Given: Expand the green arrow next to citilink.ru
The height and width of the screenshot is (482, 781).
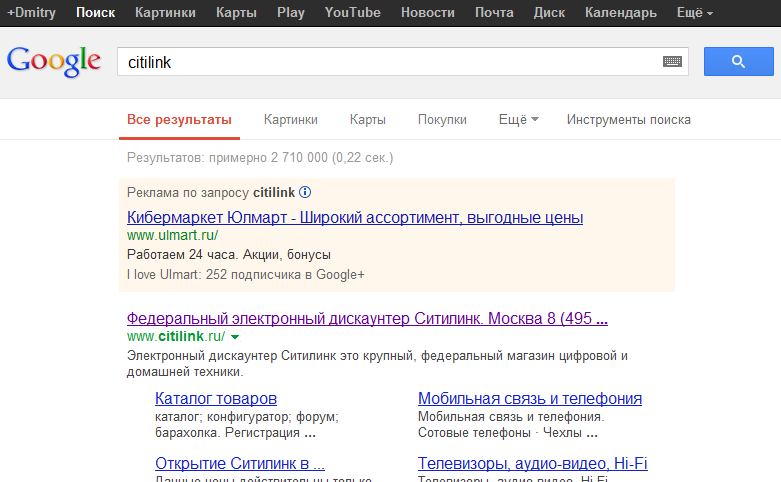Looking at the screenshot, I should (235, 337).
